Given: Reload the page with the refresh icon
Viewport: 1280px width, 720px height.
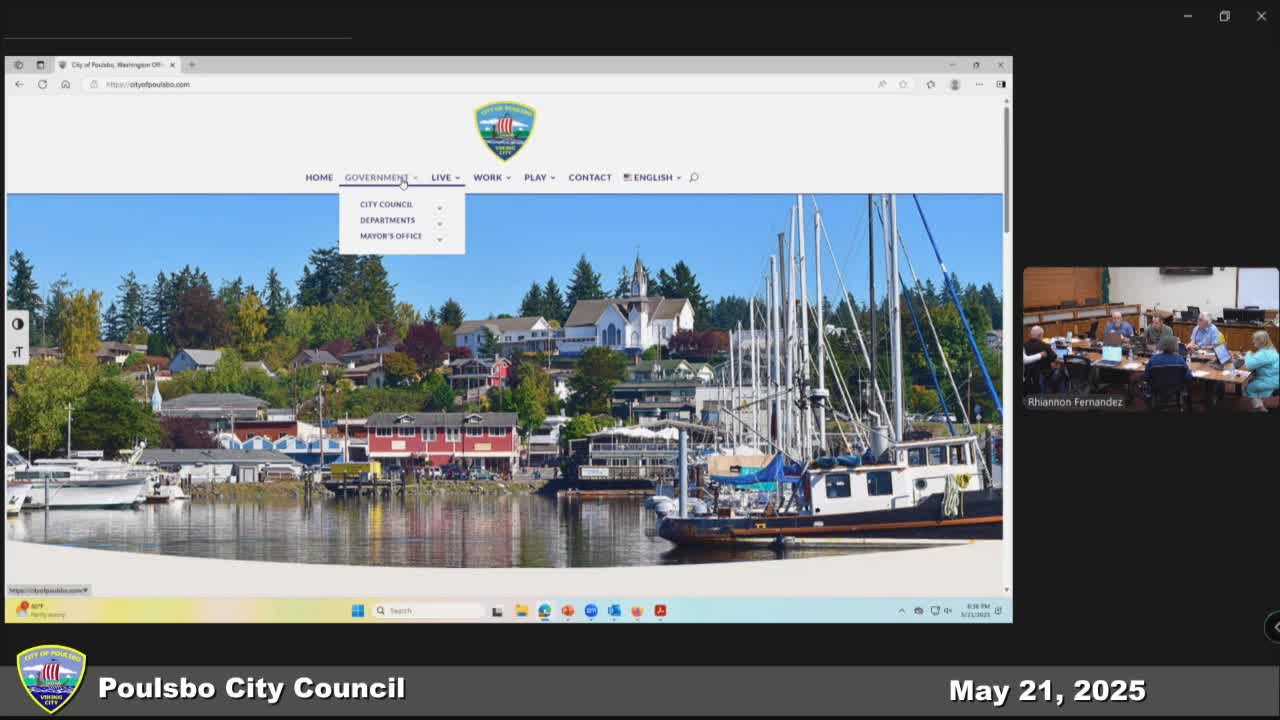Looking at the screenshot, I should [x=42, y=84].
